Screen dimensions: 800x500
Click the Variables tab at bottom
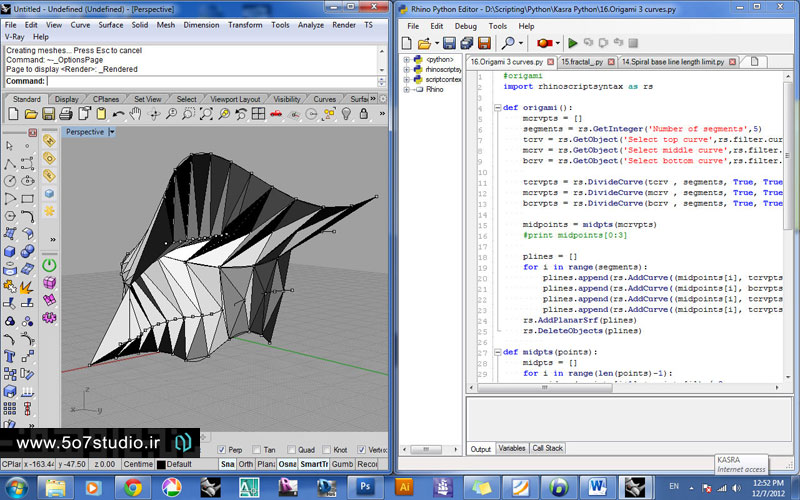pos(511,449)
